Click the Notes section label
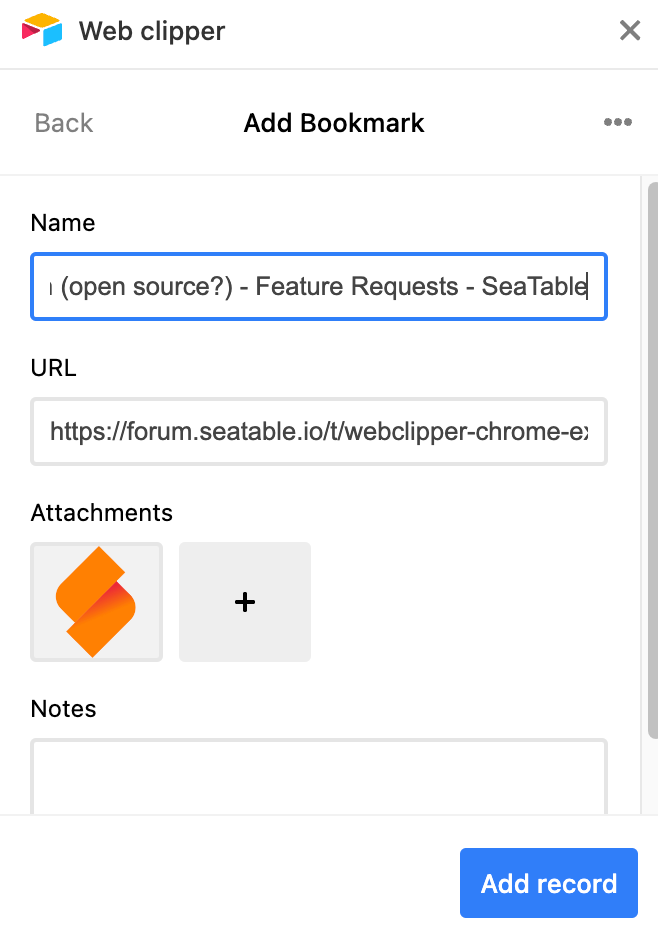The height and width of the screenshot is (942, 658). pyautogui.click(x=64, y=709)
